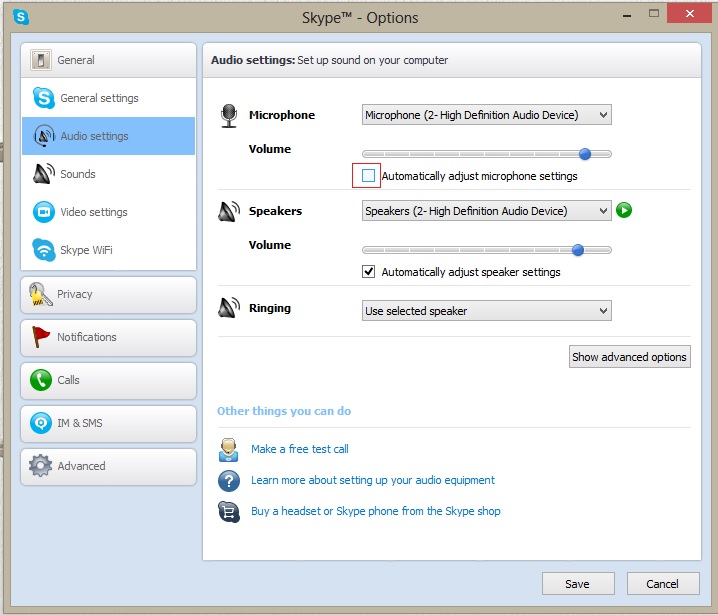718x615 pixels.
Task: Click the Notifications red flag icon
Action: (x=40, y=337)
